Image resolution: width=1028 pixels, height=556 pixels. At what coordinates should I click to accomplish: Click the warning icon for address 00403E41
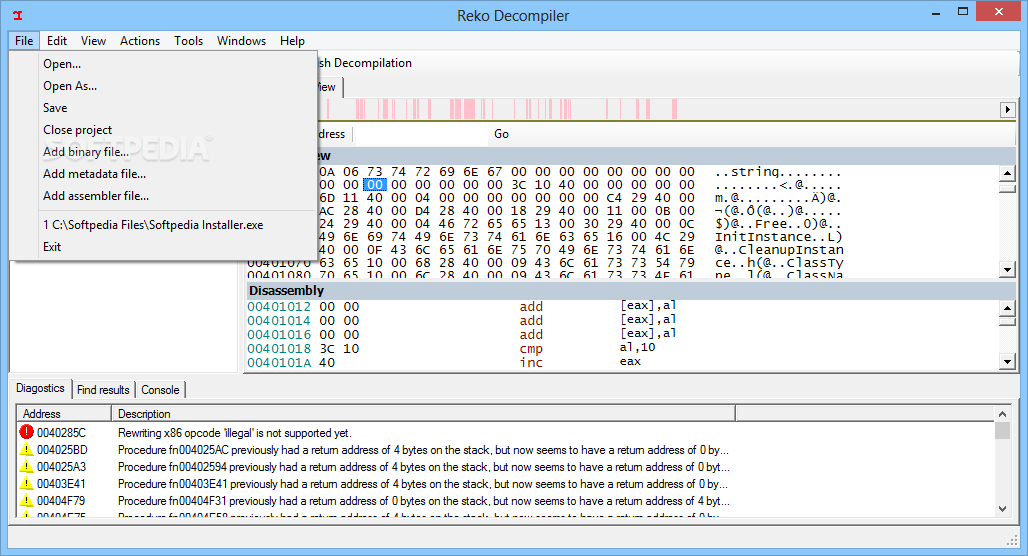[x=26, y=483]
